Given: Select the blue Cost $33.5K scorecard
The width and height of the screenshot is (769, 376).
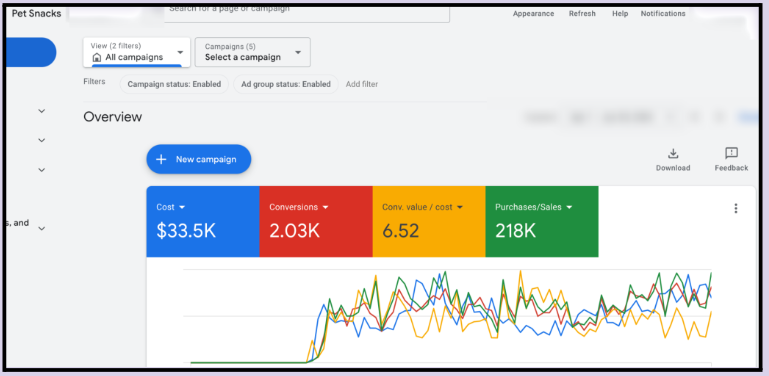Looking at the screenshot, I should (203, 222).
